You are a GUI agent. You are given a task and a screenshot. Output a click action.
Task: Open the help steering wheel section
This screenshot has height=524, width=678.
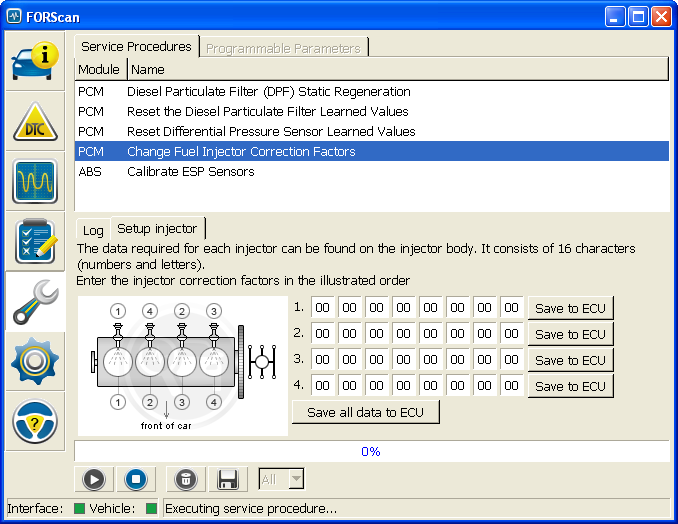pos(35,423)
